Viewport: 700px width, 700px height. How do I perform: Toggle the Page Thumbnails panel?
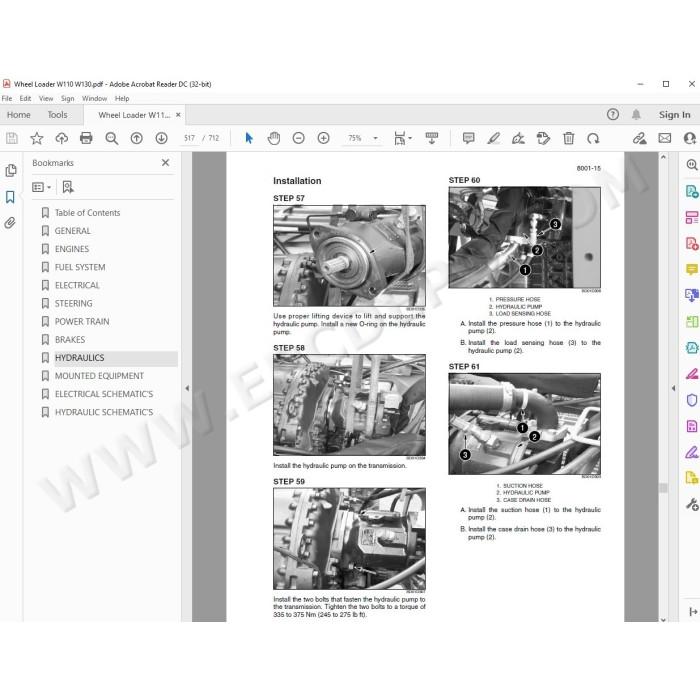tap(10, 171)
